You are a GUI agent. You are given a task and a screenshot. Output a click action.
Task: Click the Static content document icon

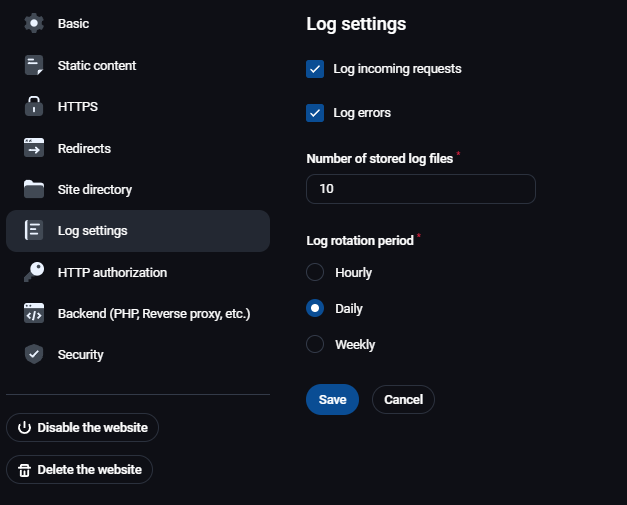point(34,66)
